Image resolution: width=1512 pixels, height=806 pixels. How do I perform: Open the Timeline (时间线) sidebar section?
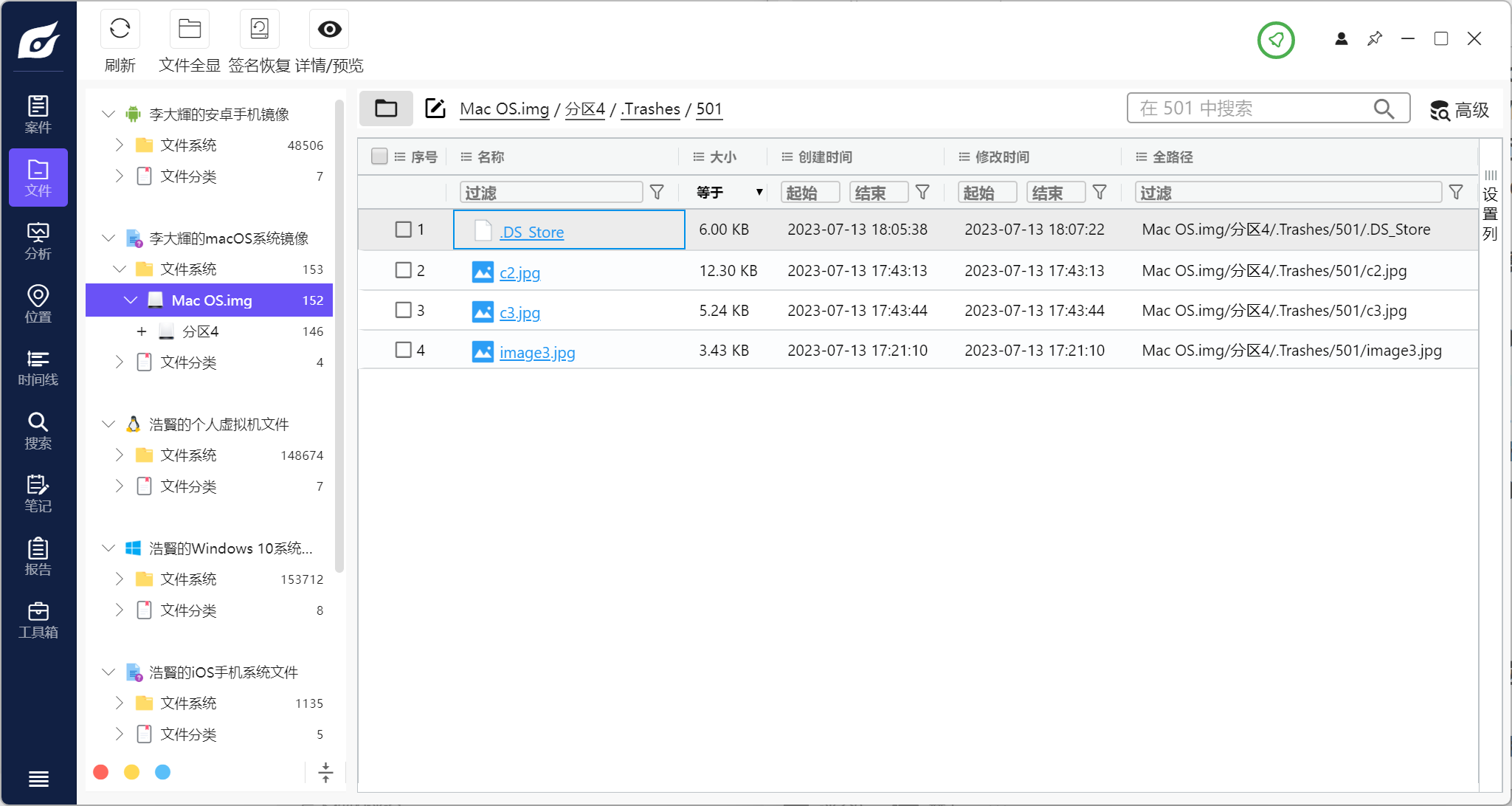point(38,368)
